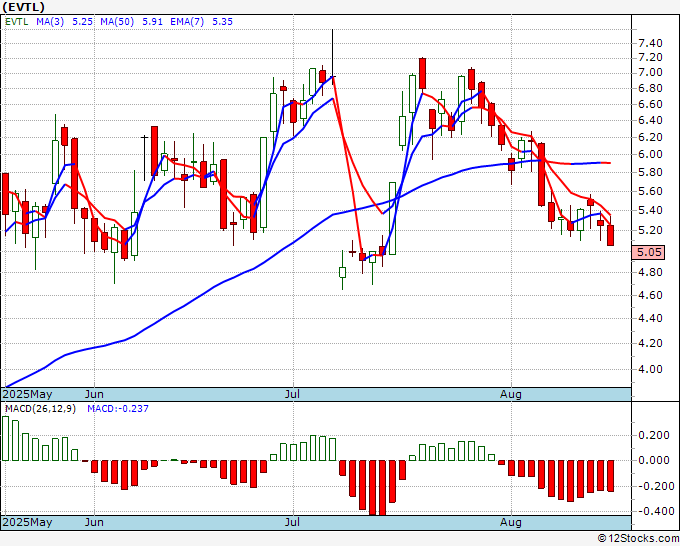Click the final red MACD histogram bar

(x=611, y=476)
